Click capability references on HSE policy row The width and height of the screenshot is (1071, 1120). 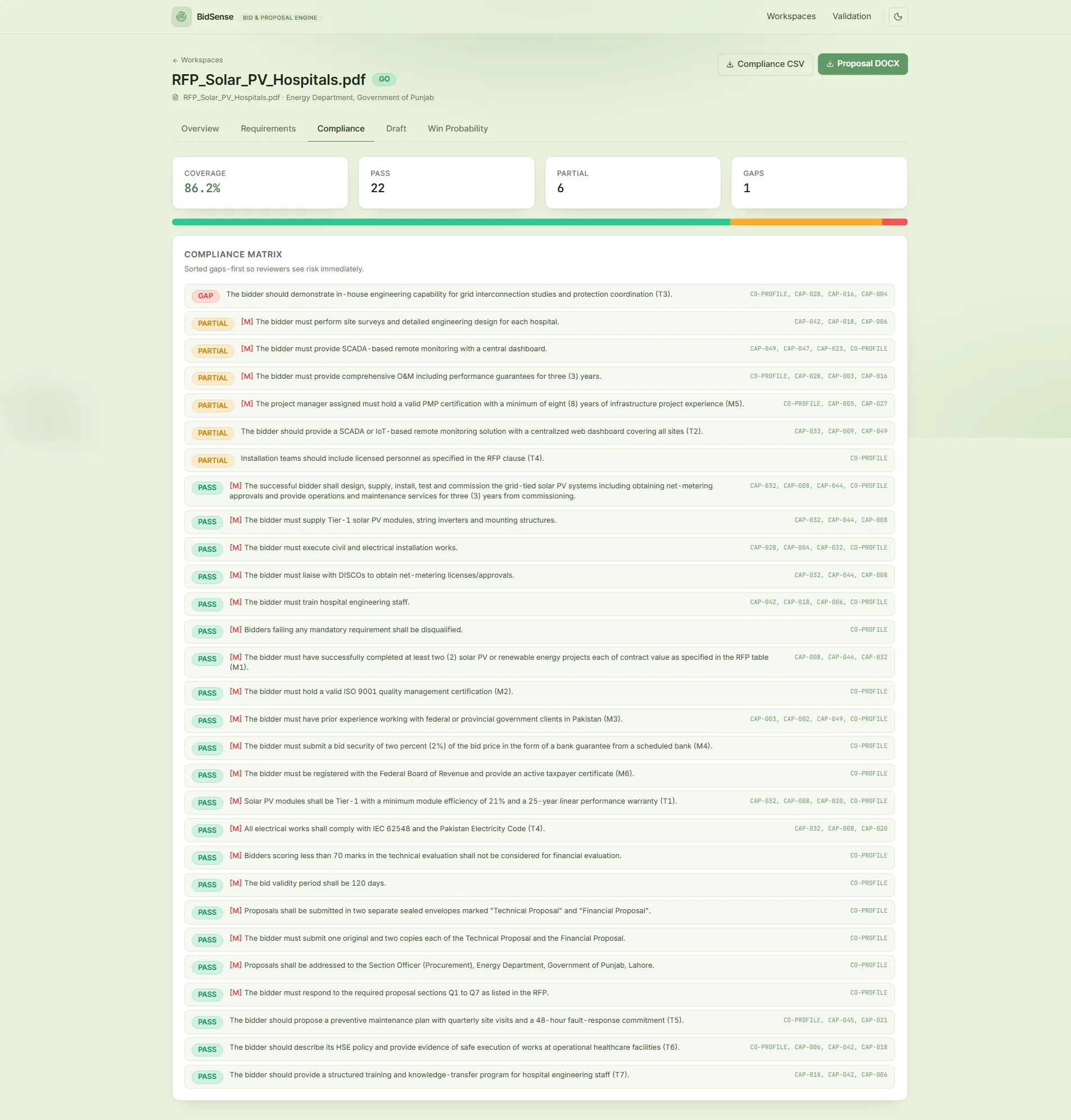(819, 1048)
